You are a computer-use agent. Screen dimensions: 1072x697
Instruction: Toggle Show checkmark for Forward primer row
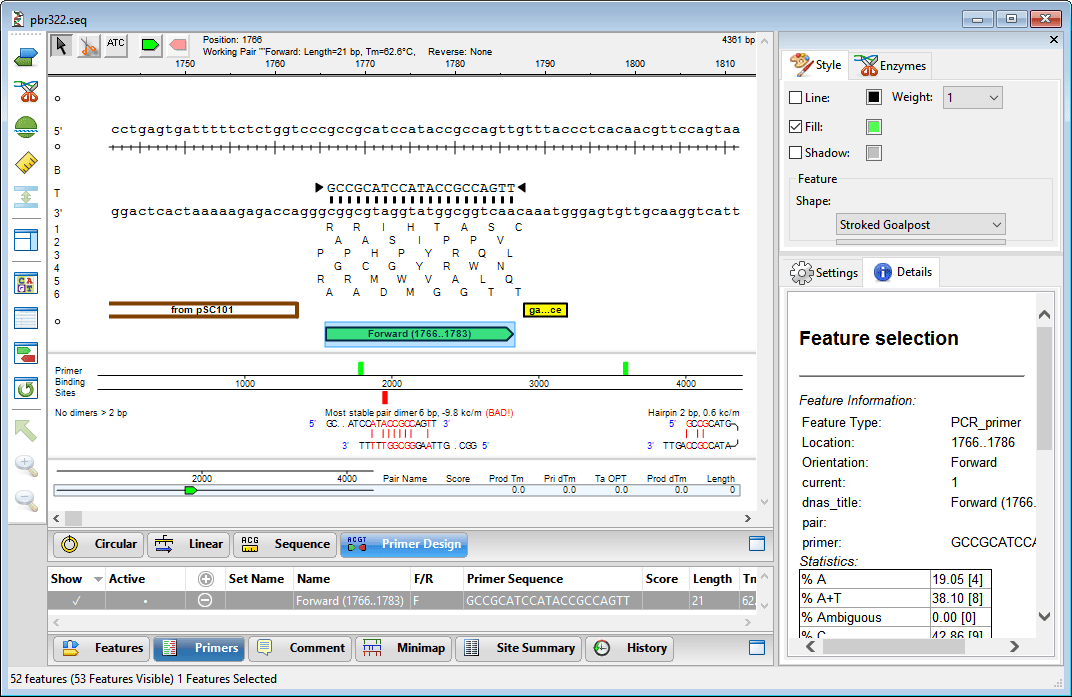[x=76, y=601]
